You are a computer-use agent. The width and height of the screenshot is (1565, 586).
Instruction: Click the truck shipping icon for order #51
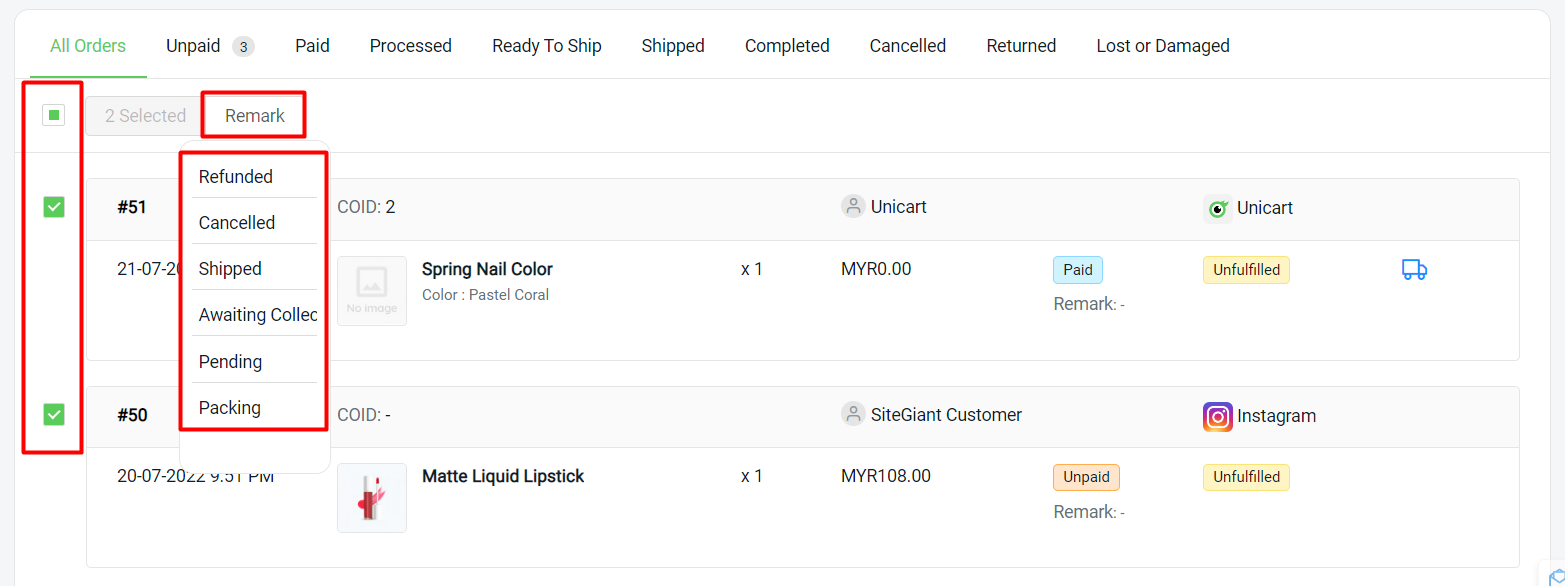pyautogui.click(x=1414, y=269)
